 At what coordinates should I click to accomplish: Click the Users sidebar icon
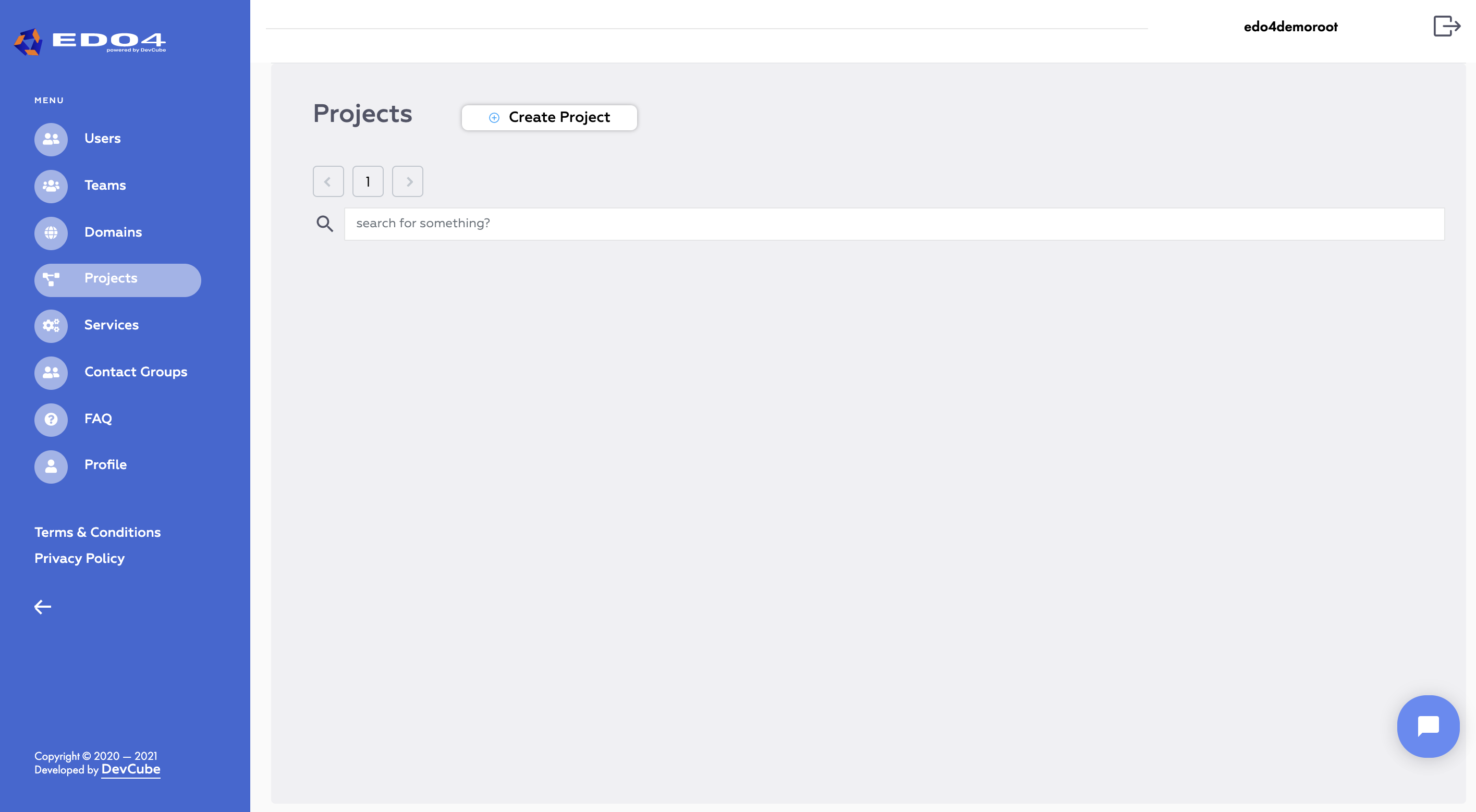tap(51, 139)
